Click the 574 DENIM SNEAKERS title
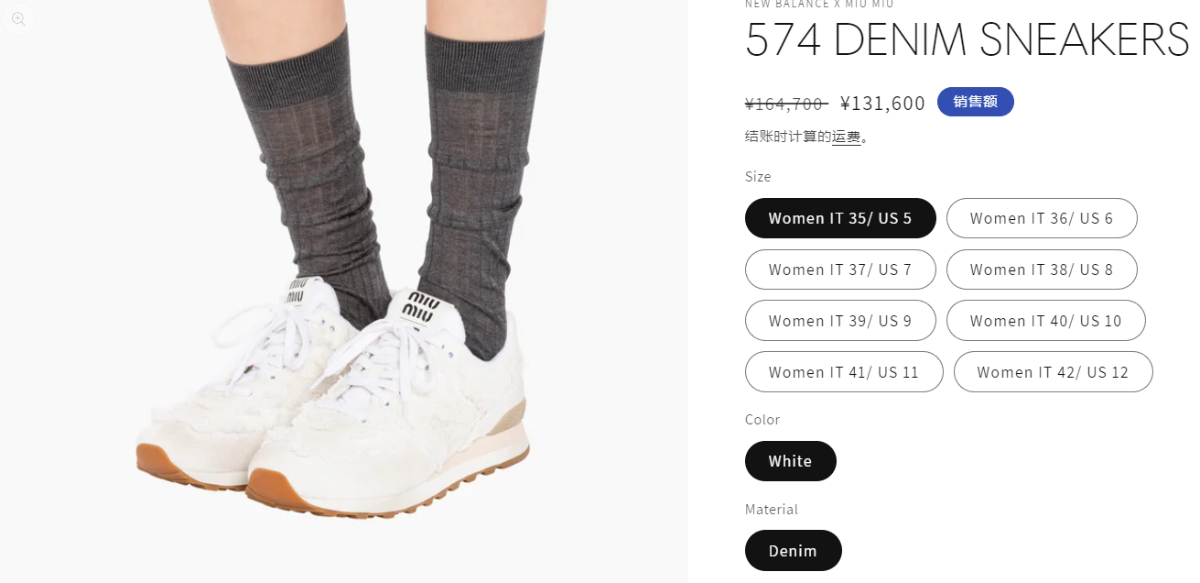Image resolution: width=1200 pixels, height=583 pixels. (967, 40)
